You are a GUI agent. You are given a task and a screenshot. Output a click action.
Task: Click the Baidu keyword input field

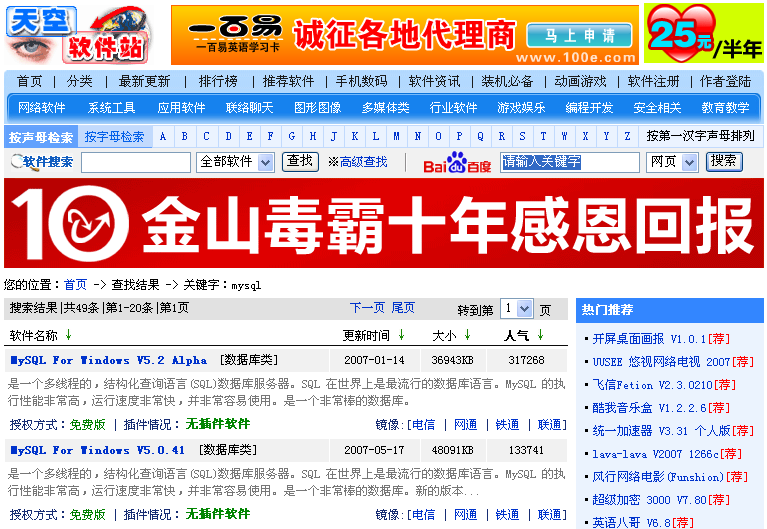(x=570, y=162)
